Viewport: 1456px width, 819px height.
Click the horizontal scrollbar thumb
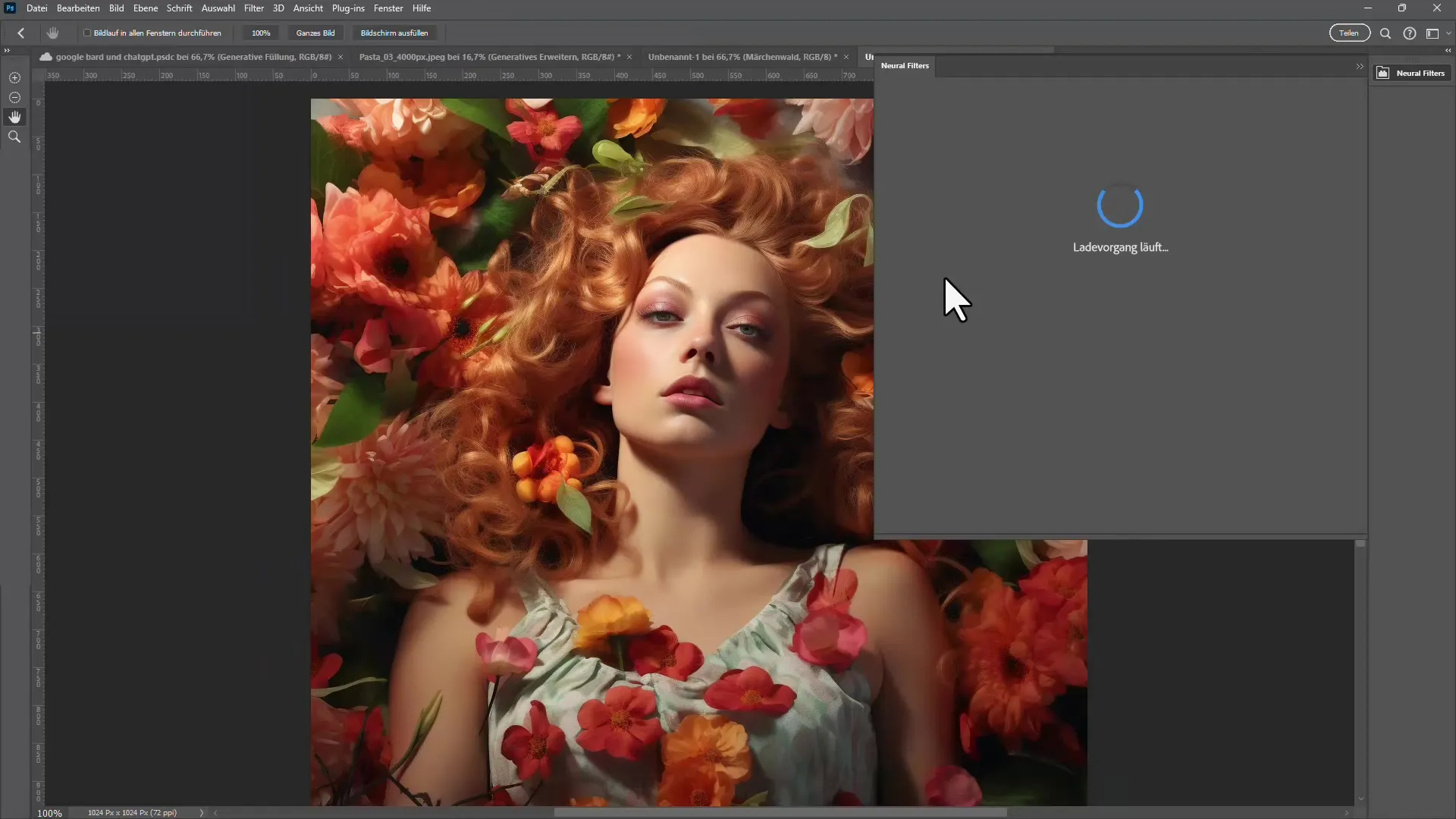pyautogui.click(x=780, y=813)
